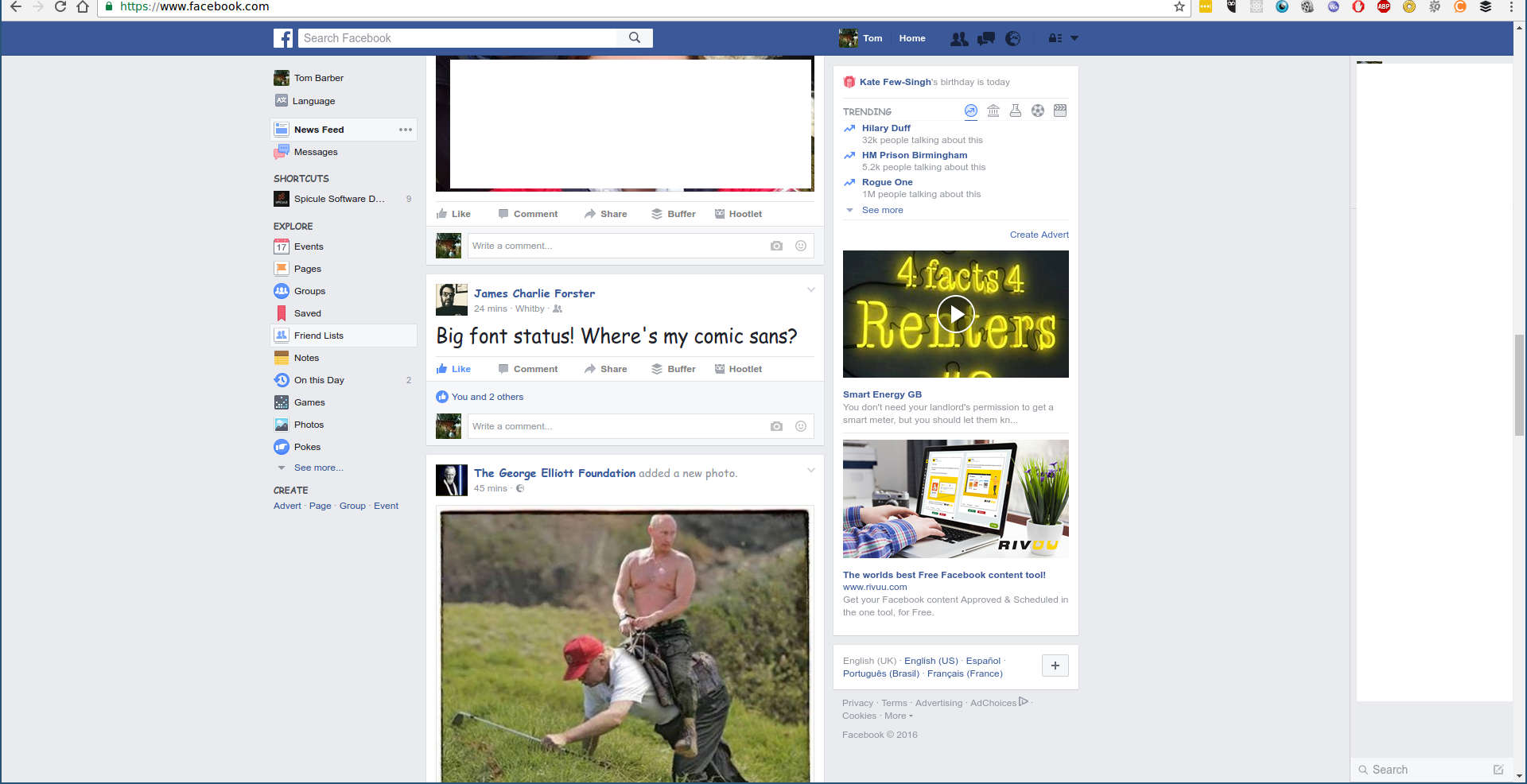Click the add language plus button
The image size is (1527, 784).
(1055, 666)
